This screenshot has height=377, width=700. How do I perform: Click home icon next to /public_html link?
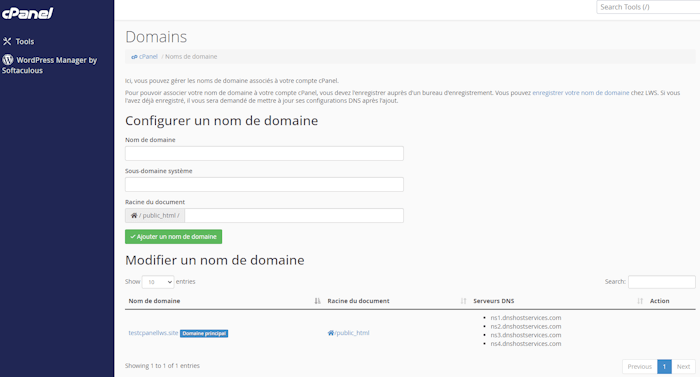(330, 333)
